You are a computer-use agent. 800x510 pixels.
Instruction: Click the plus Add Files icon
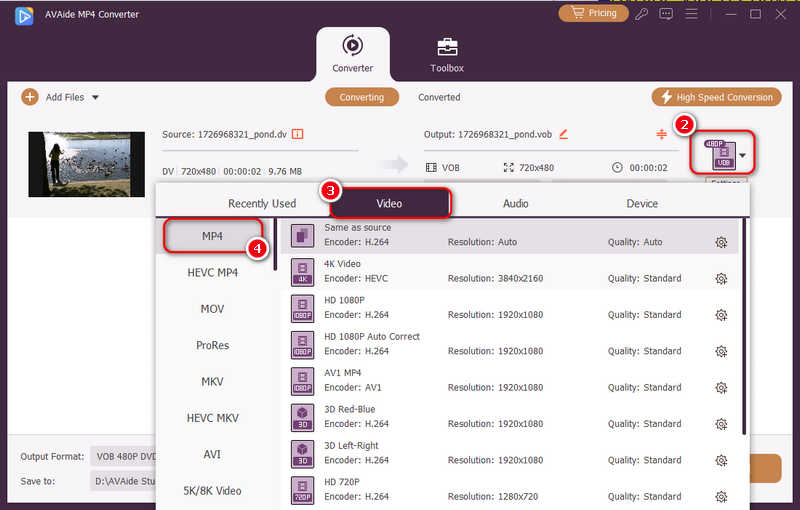click(30, 97)
